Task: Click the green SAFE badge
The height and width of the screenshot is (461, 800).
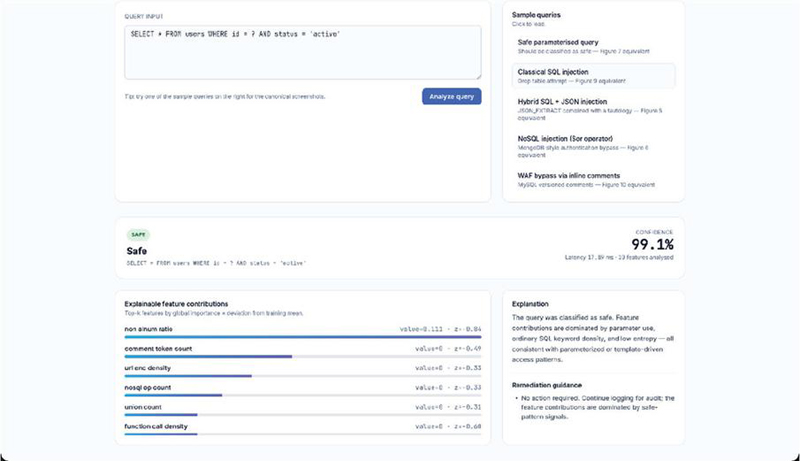Action: (138, 235)
